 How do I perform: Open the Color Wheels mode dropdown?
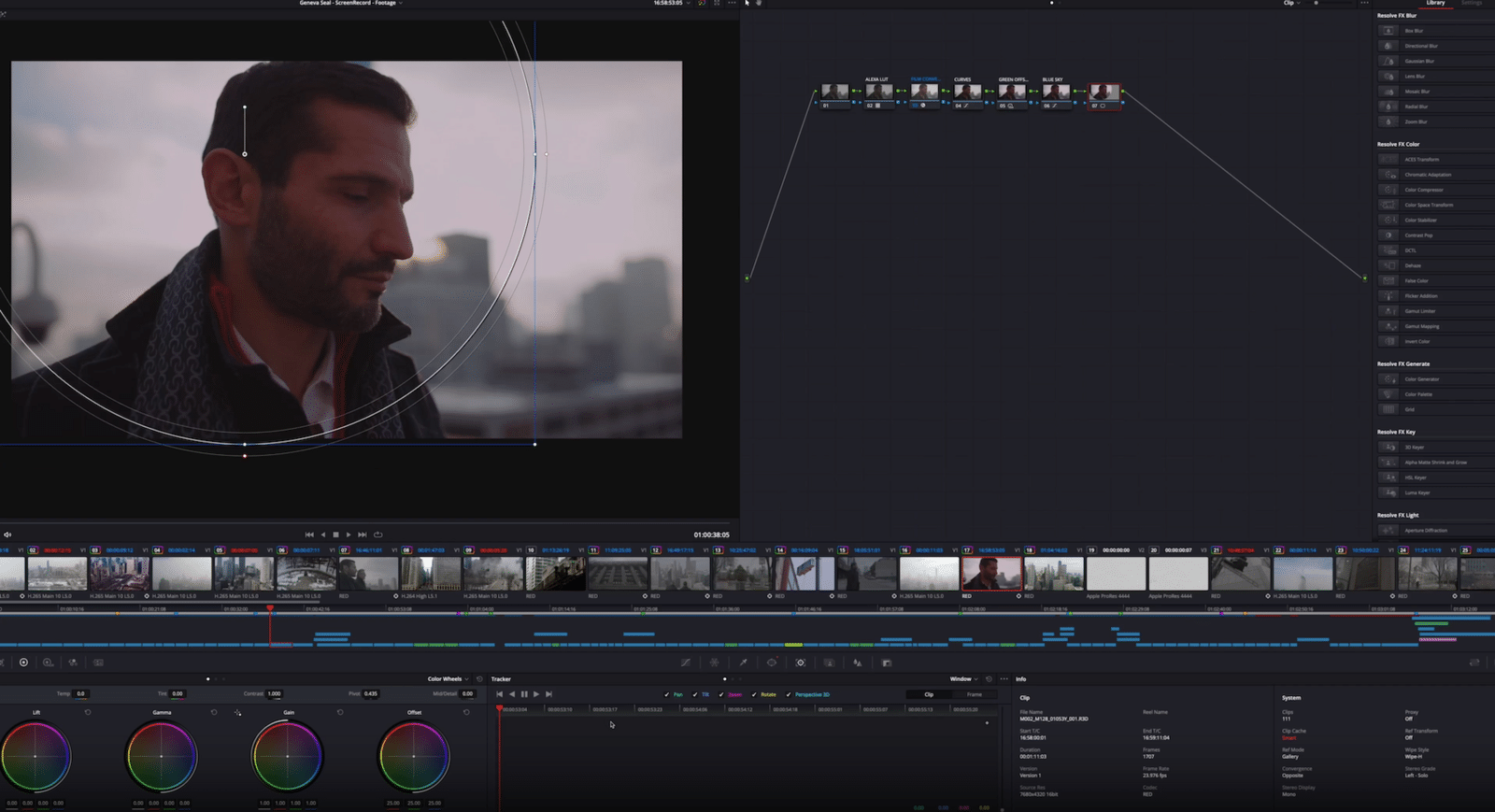click(448, 679)
